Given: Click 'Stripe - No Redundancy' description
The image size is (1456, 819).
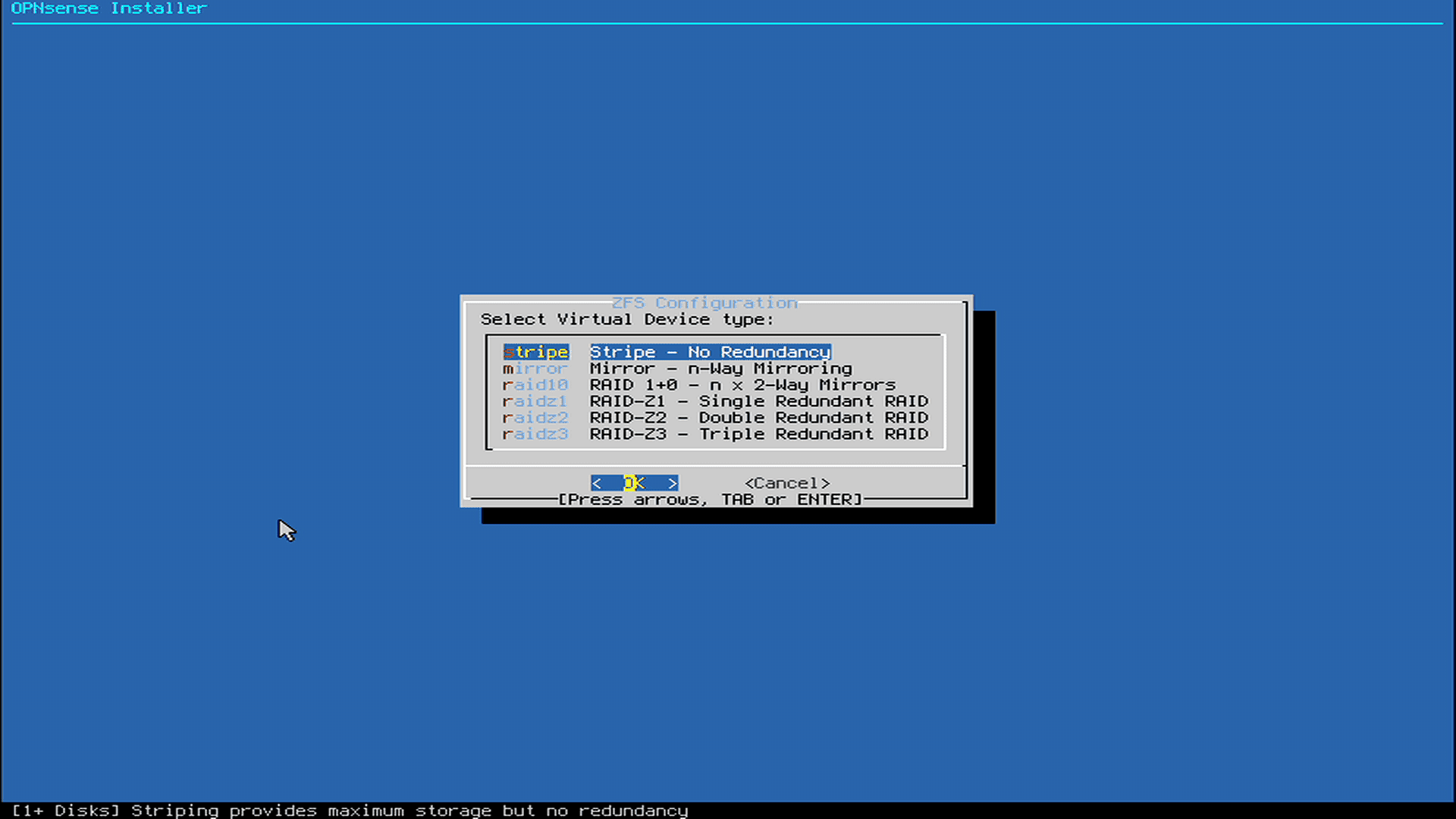Looking at the screenshot, I should pos(710,352).
